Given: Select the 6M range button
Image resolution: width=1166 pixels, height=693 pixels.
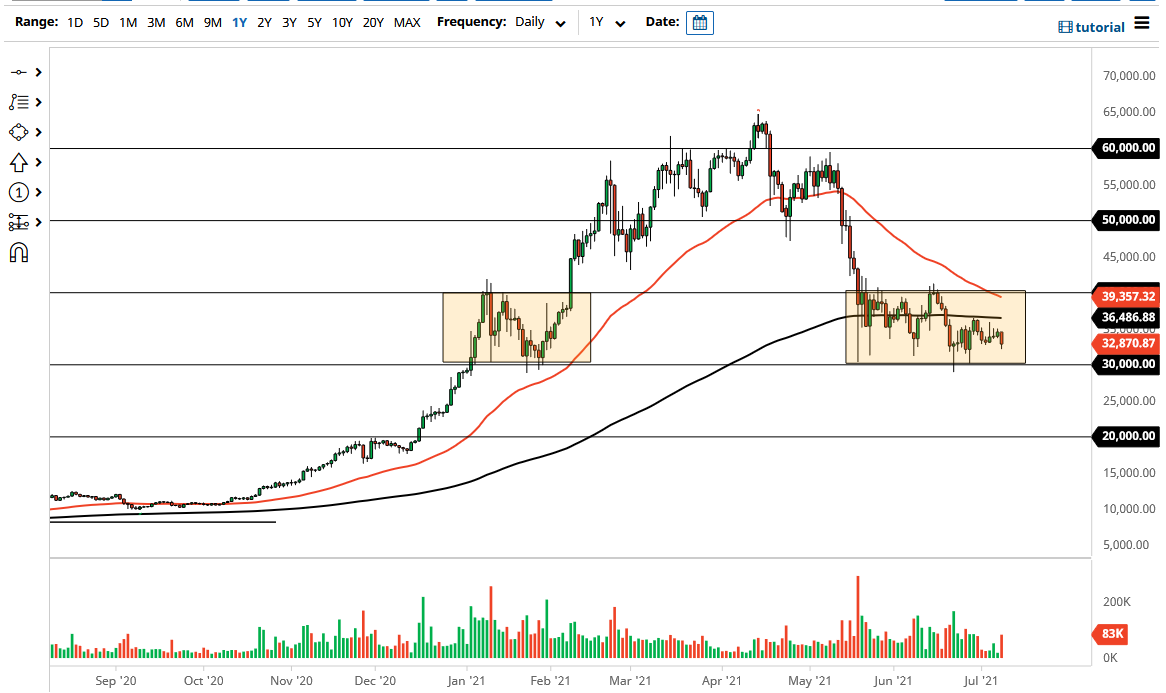Looking at the screenshot, I should point(183,21).
